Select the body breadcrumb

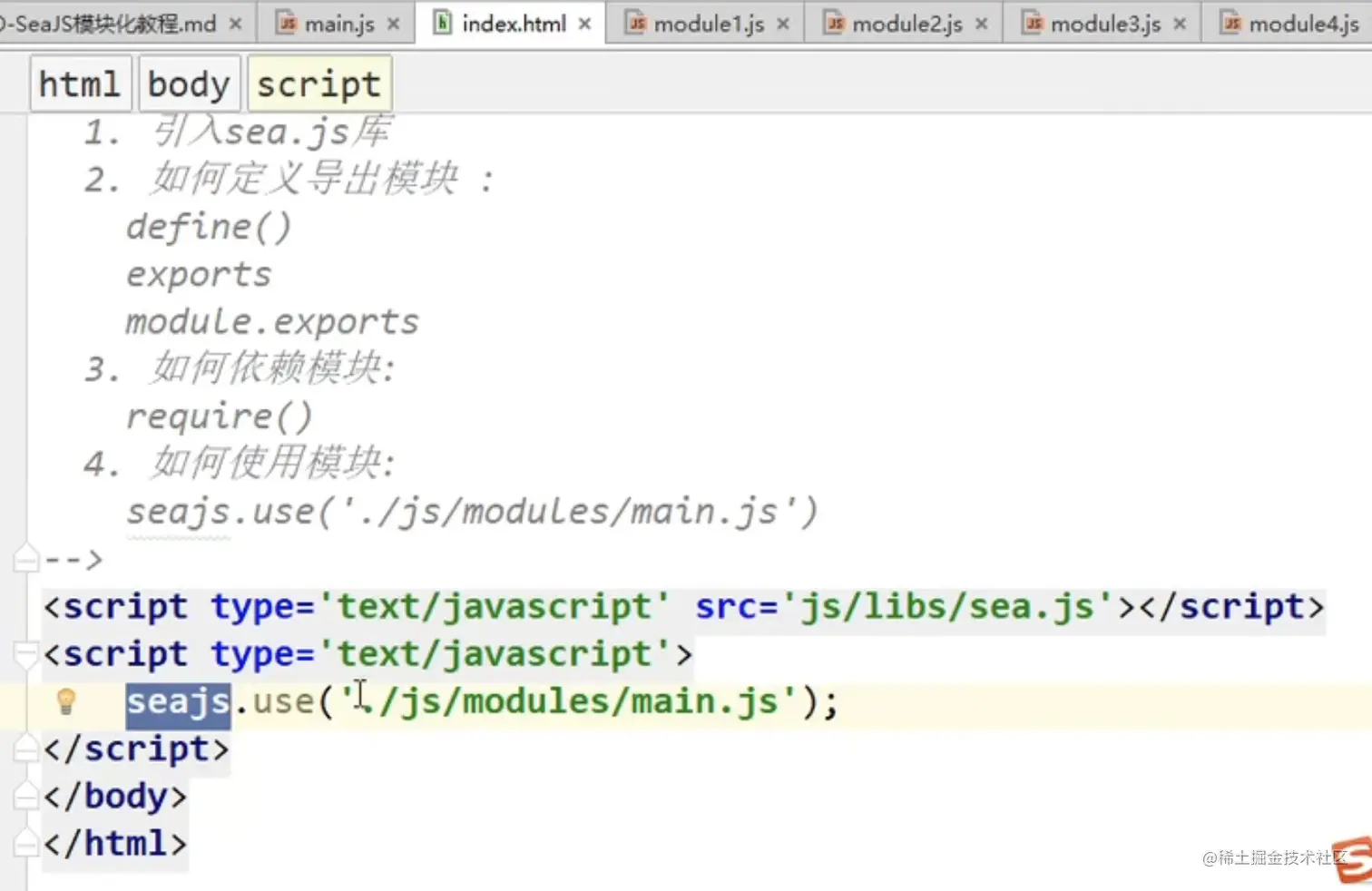[x=189, y=83]
